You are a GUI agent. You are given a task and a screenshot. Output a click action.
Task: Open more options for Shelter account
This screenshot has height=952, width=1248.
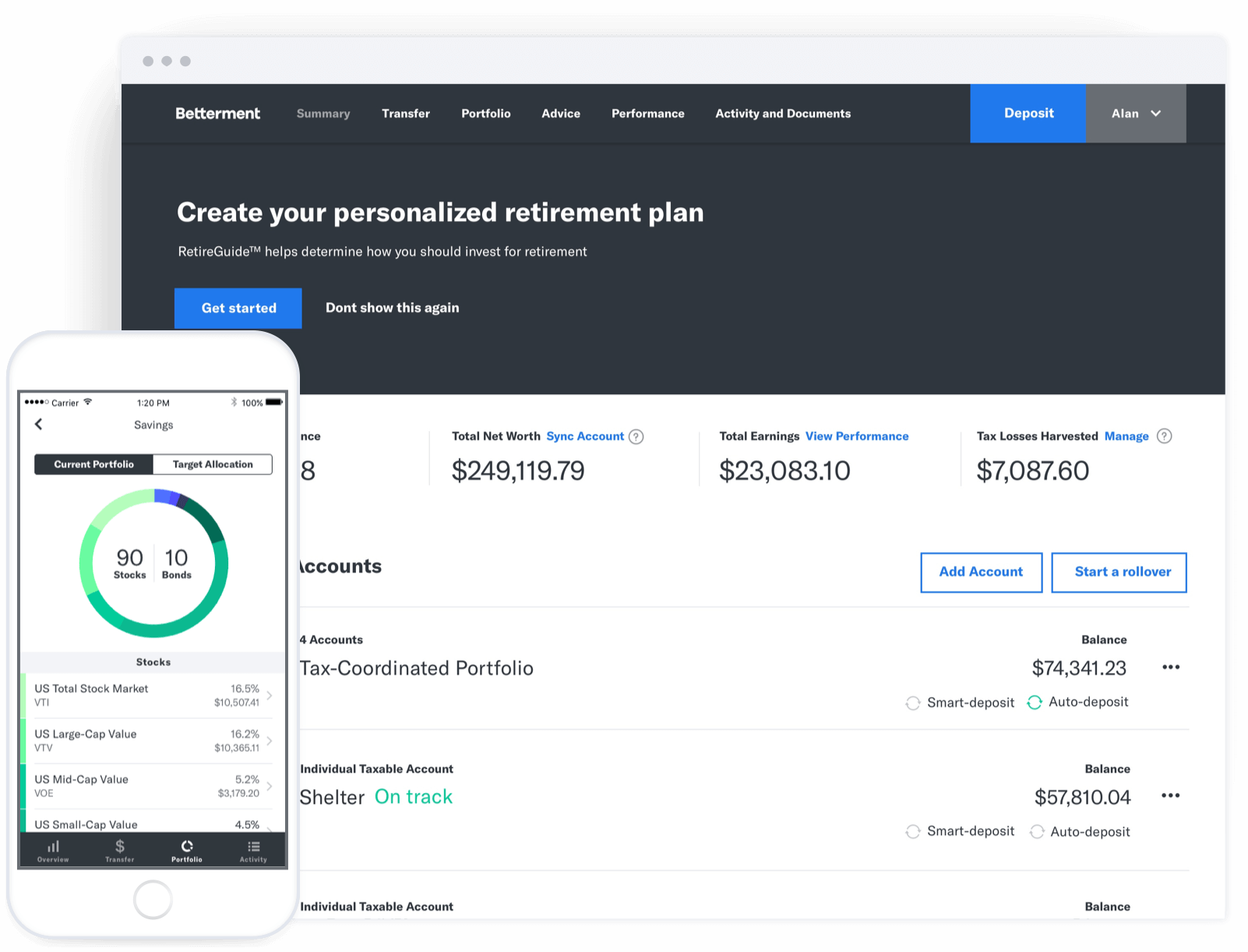pyautogui.click(x=1170, y=796)
